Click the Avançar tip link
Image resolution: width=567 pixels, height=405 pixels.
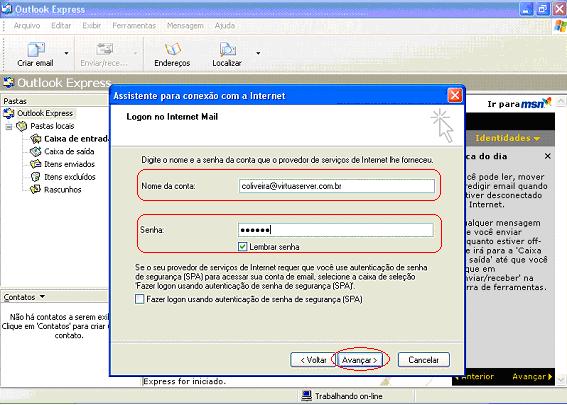click(x=532, y=376)
